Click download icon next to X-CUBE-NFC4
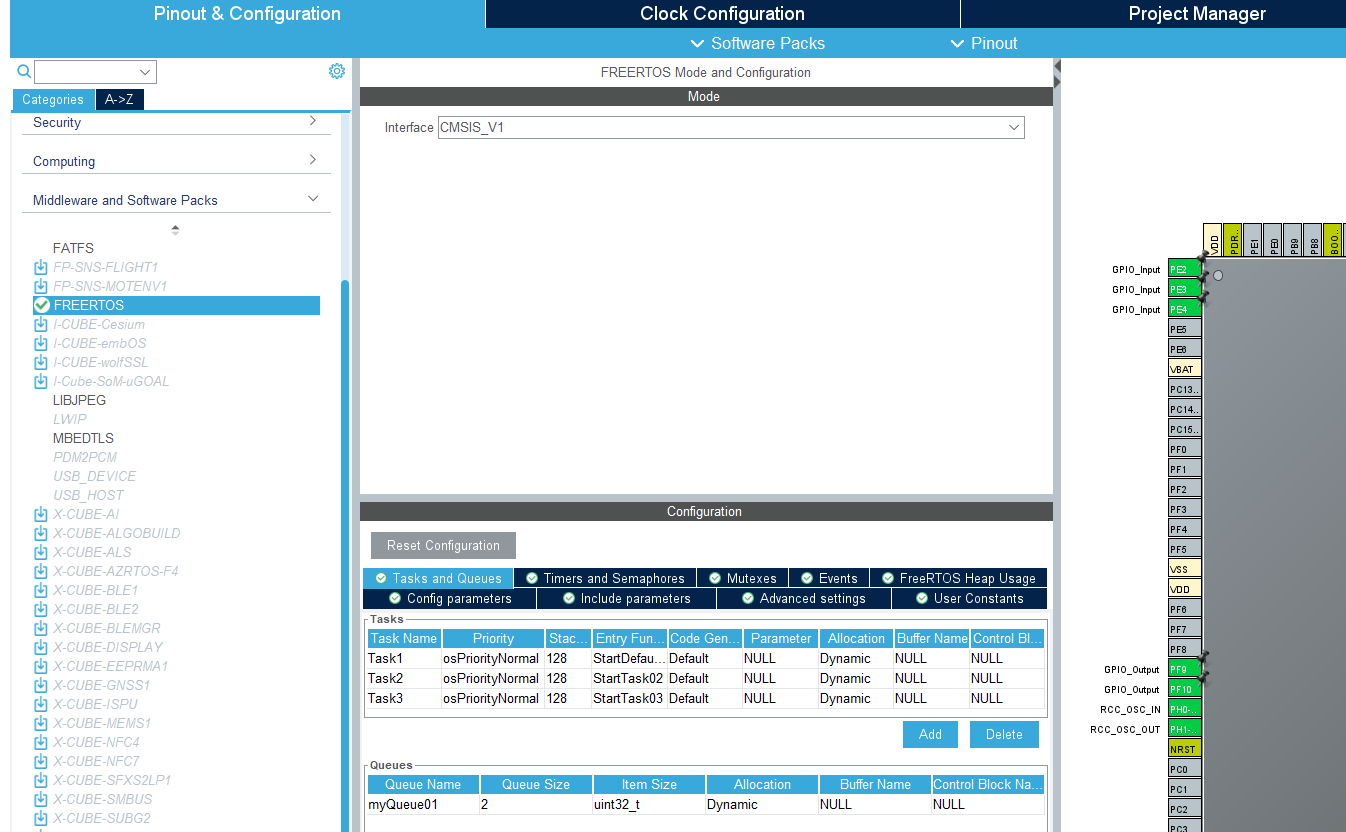The height and width of the screenshot is (832, 1346). [x=41, y=742]
